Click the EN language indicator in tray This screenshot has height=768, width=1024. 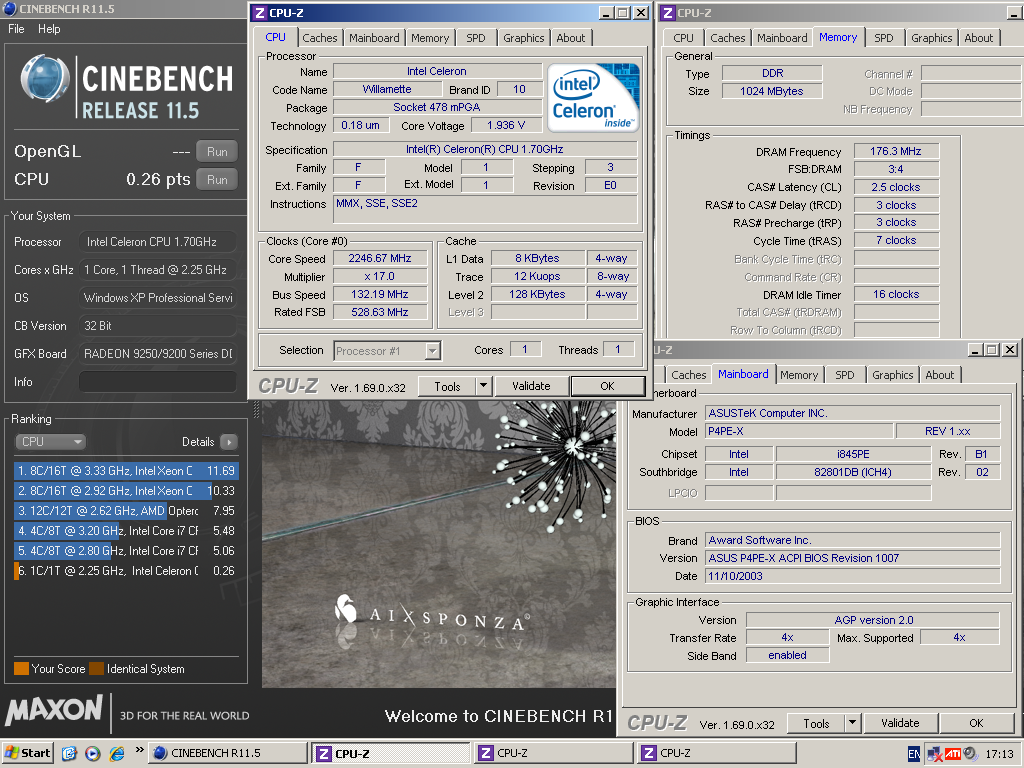click(914, 754)
